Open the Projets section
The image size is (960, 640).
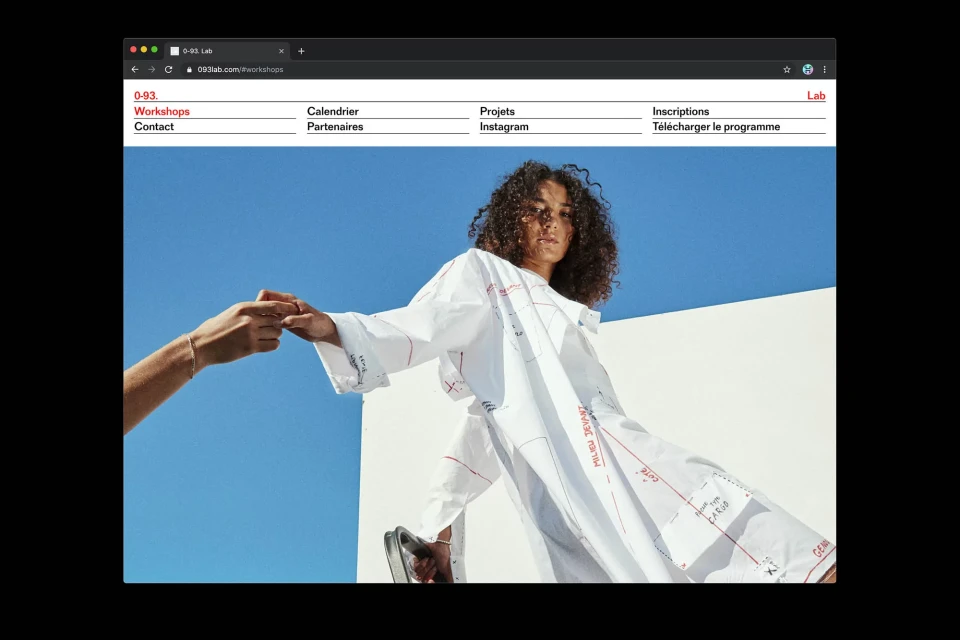496,111
